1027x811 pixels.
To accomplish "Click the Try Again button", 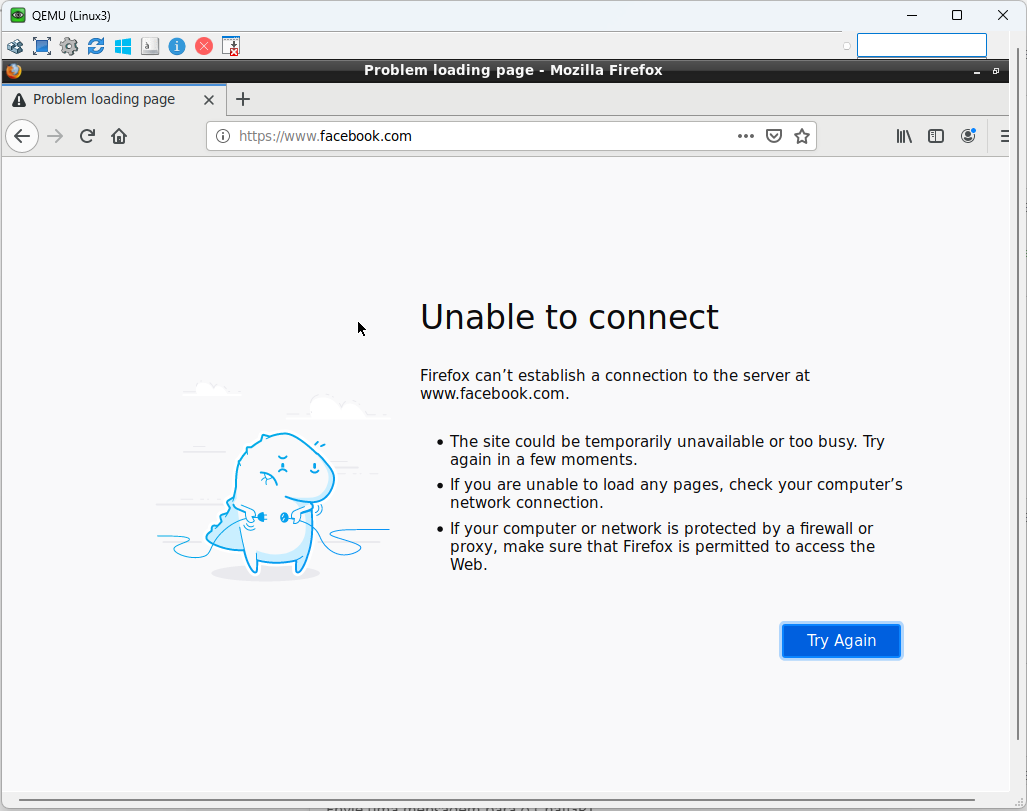I will pos(842,641).
